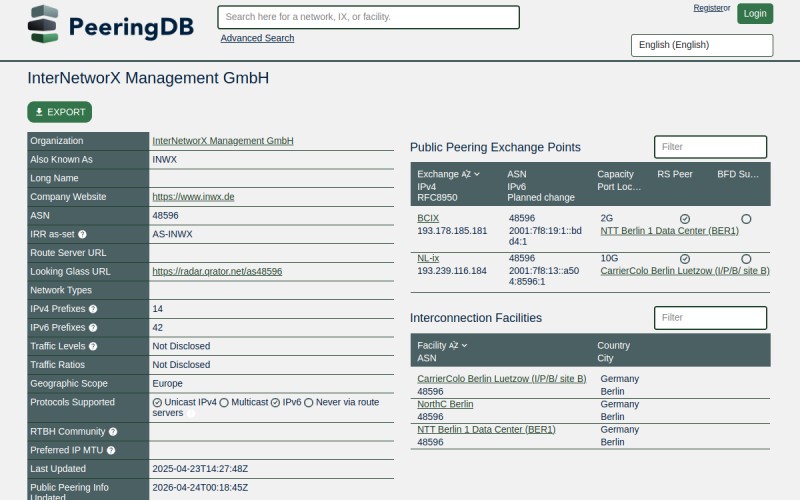Click the Unicast IPv4 protocol checkmark
The height and width of the screenshot is (500, 800).
point(157,403)
